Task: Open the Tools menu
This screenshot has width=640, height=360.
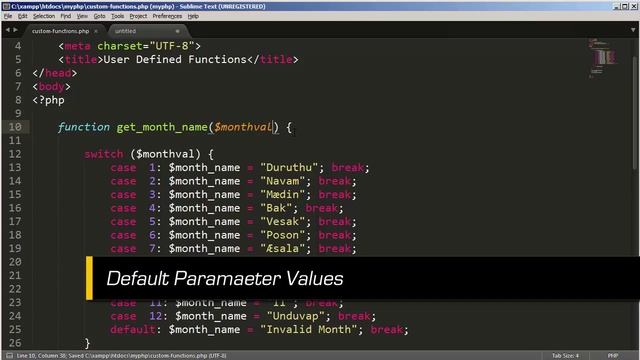Action: pyautogui.click(x=117, y=16)
